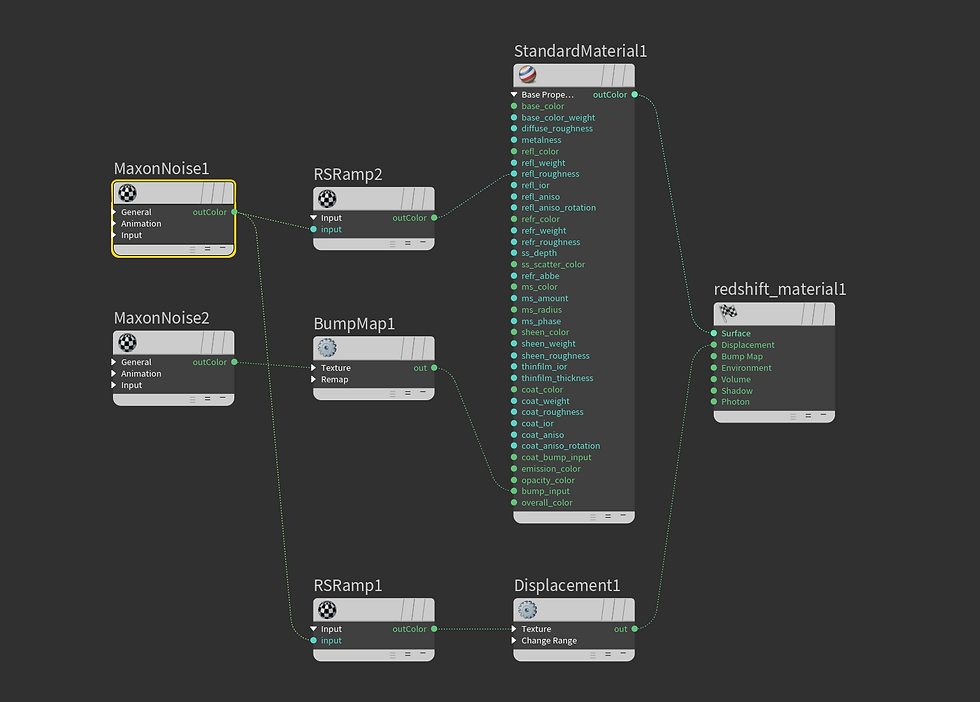Viewport: 980px width, 702px height.
Task: Click the StandardMaterial1 striped sphere icon
Action: (528, 75)
